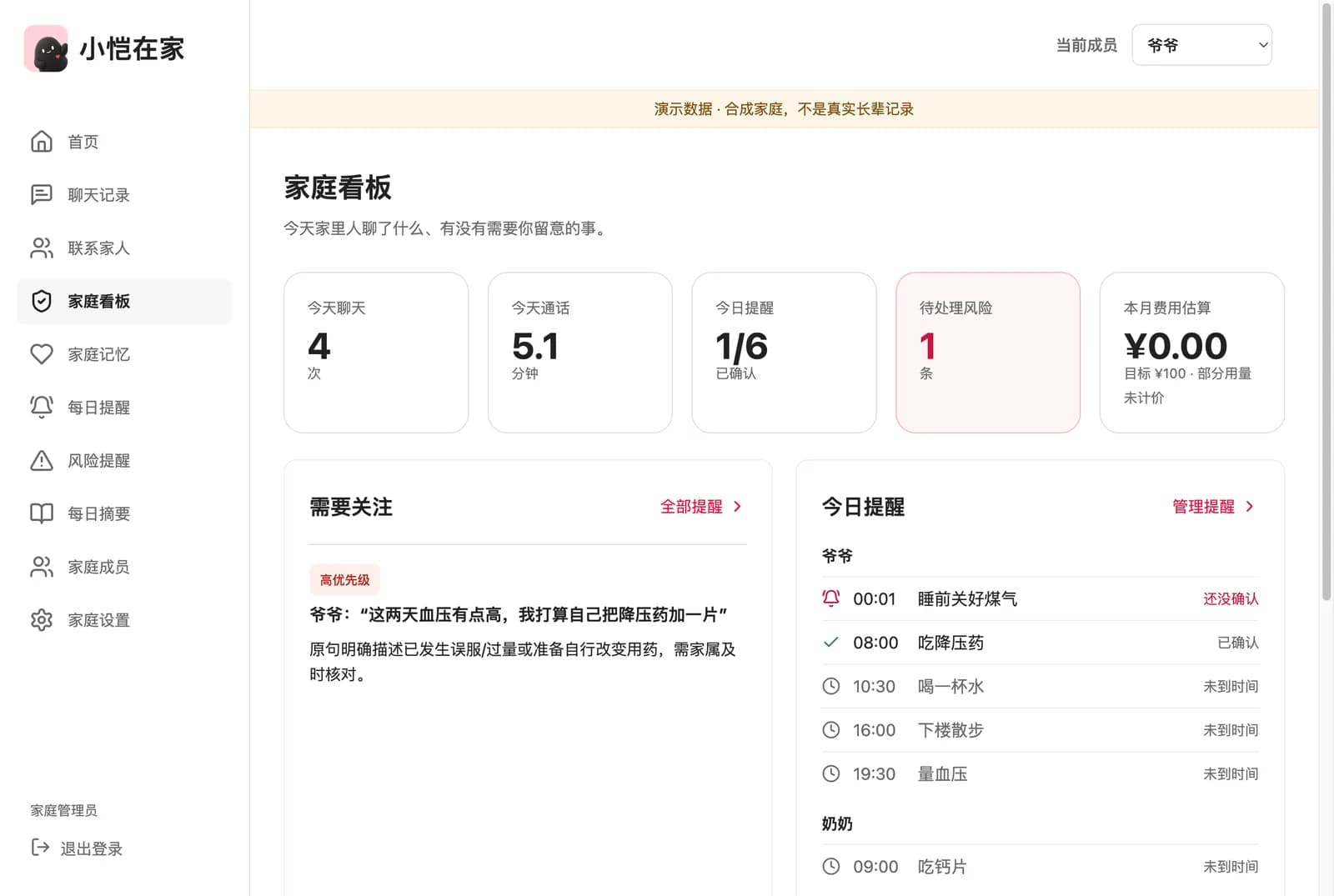1334x896 pixels.
Task: Click the 今天通话 5.1 分钟 card
Action: [x=580, y=353]
